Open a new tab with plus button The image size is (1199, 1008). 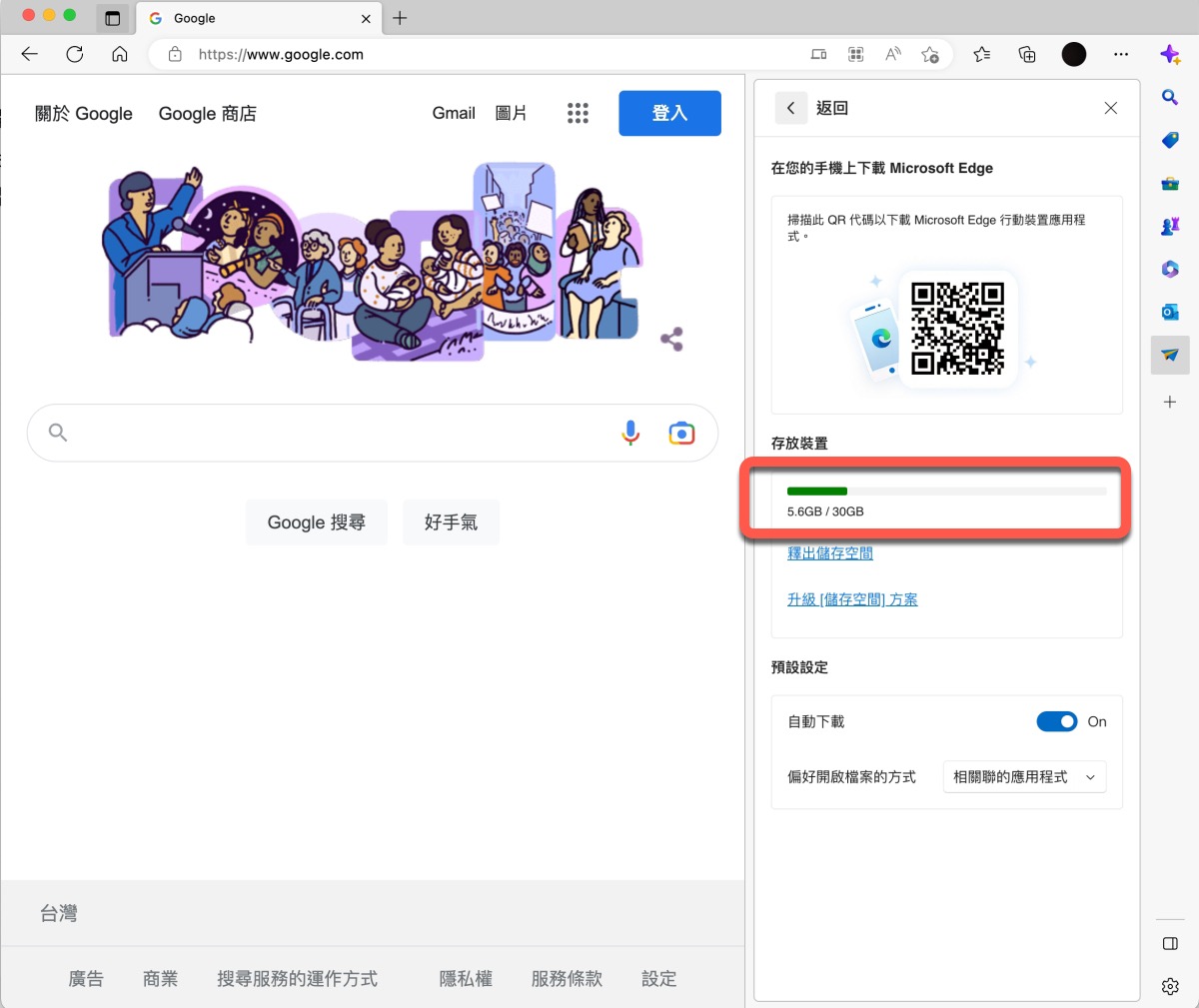pyautogui.click(x=400, y=18)
